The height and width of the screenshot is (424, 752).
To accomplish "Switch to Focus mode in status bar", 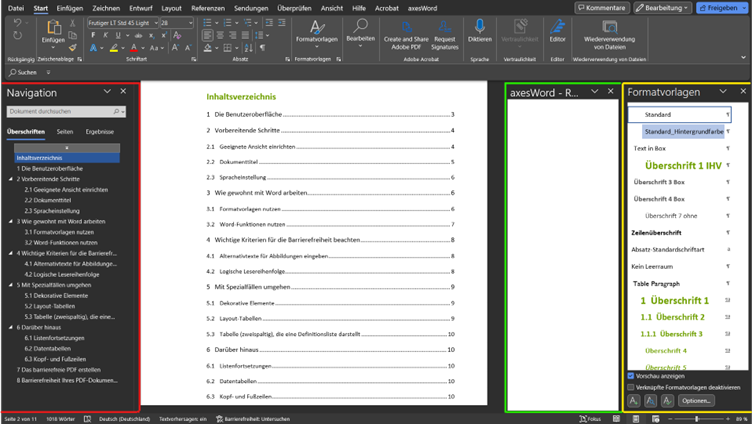I will pyautogui.click(x=590, y=419).
